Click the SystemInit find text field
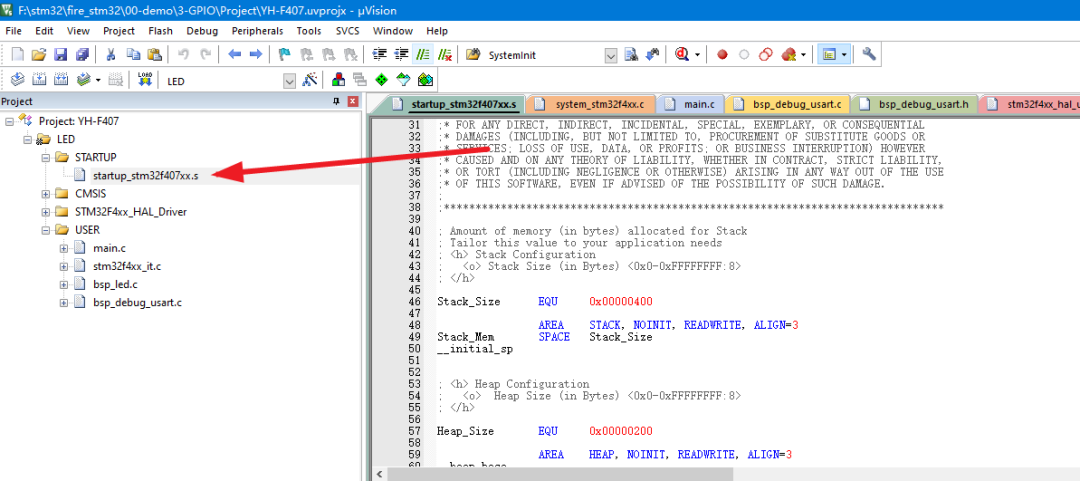 (x=542, y=54)
